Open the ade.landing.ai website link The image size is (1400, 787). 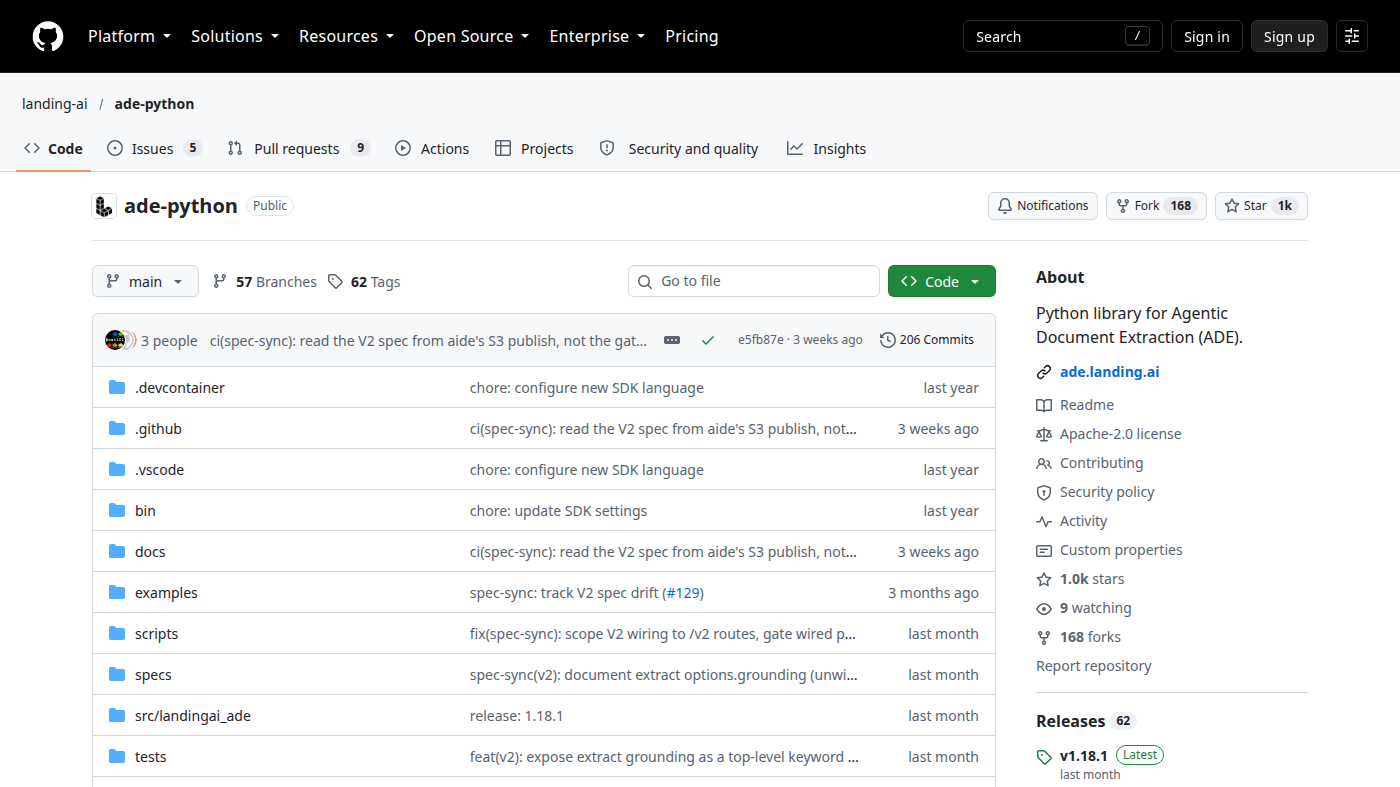point(1110,372)
